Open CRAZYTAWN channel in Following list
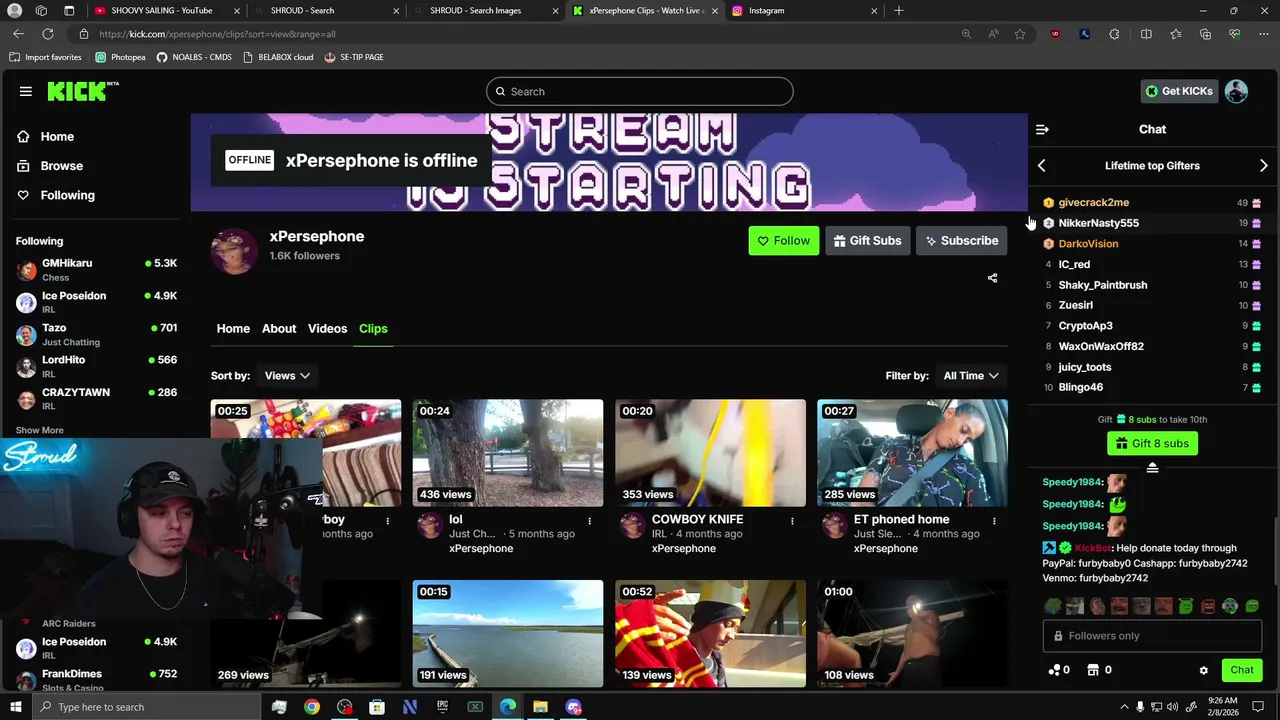 (x=96, y=398)
